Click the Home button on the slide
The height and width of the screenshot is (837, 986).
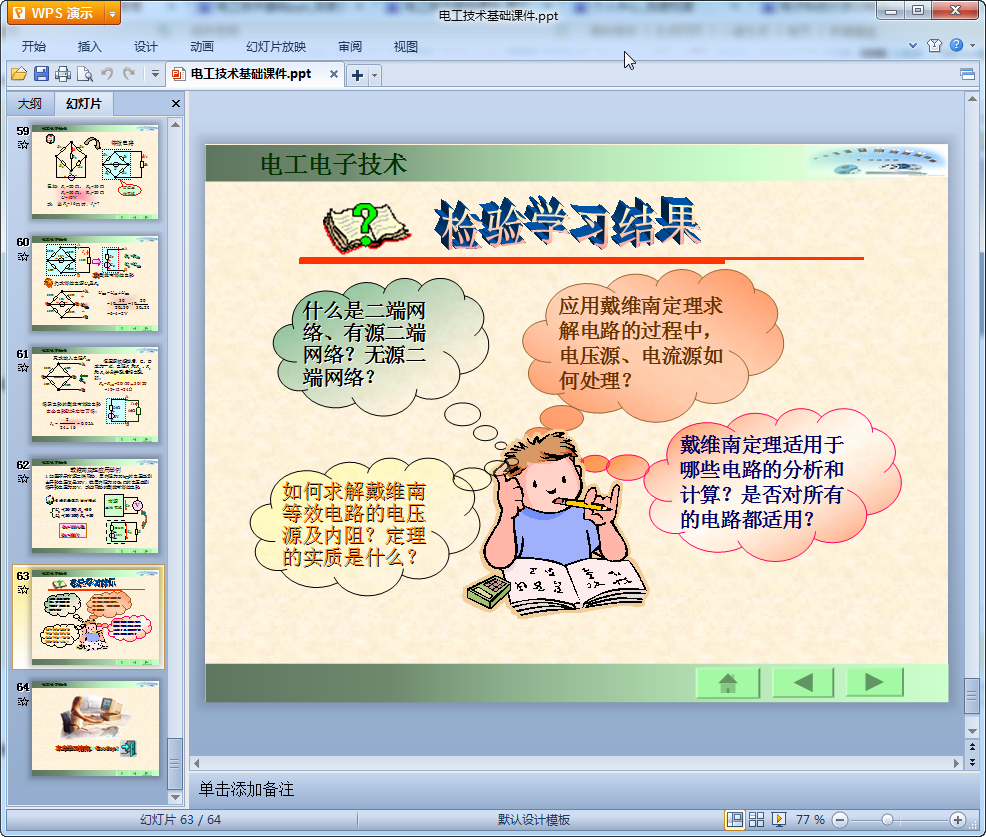(728, 682)
